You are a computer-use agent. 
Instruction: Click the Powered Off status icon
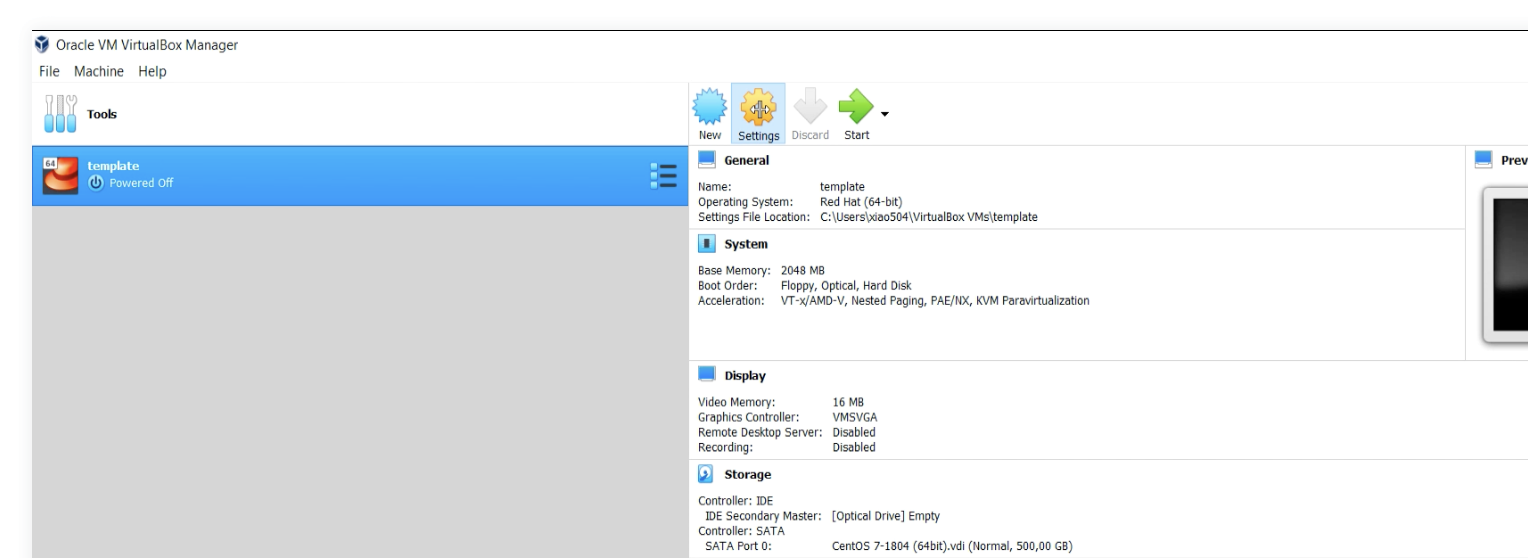[96, 182]
